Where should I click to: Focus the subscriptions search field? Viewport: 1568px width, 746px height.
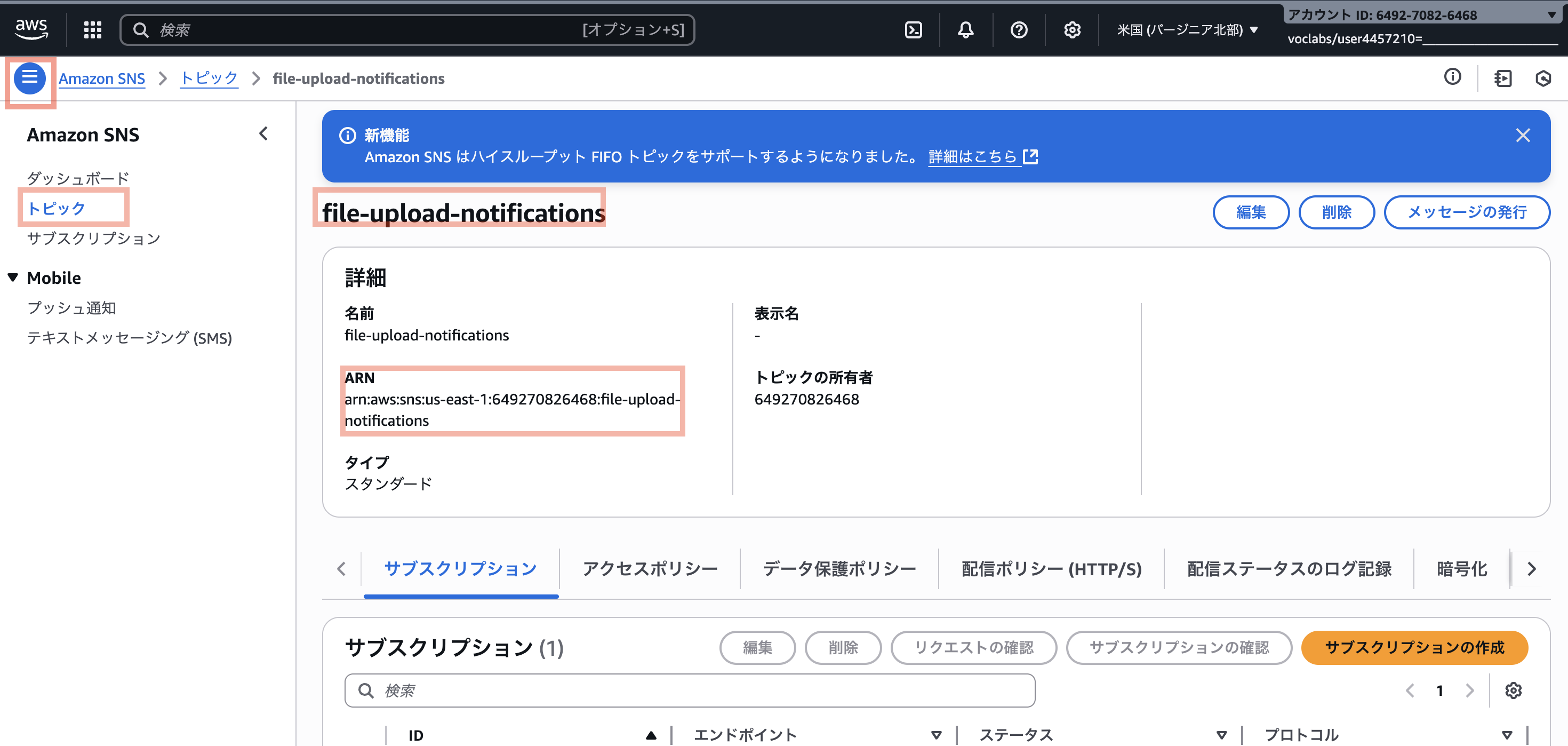point(690,690)
